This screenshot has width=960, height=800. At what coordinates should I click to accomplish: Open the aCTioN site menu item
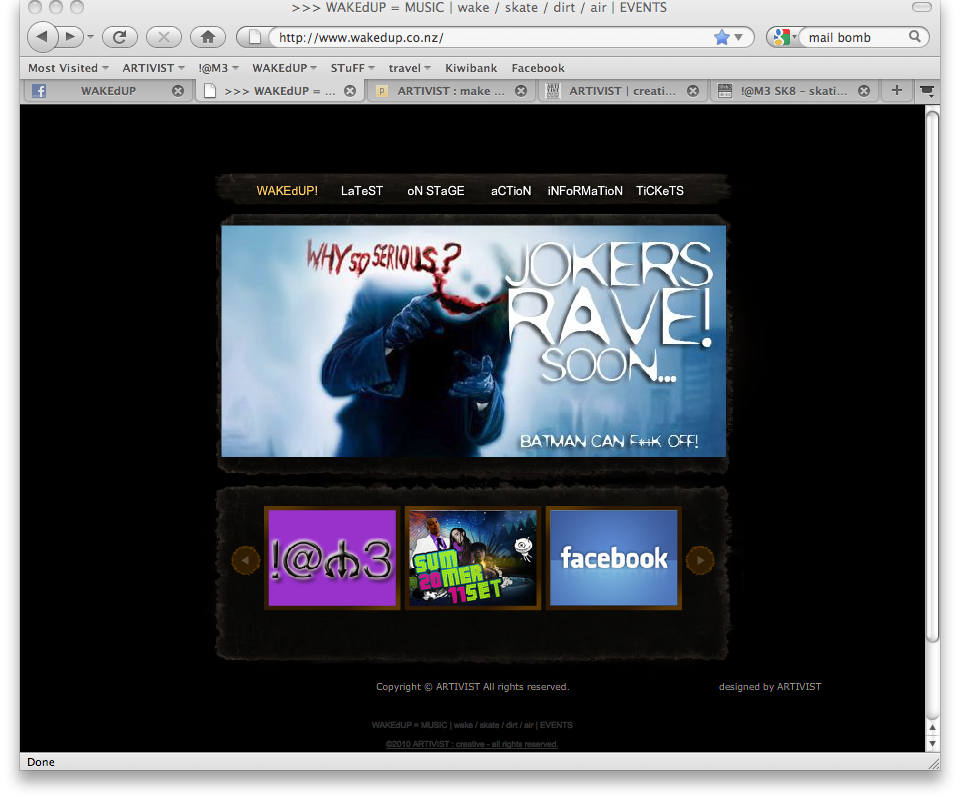point(511,191)
